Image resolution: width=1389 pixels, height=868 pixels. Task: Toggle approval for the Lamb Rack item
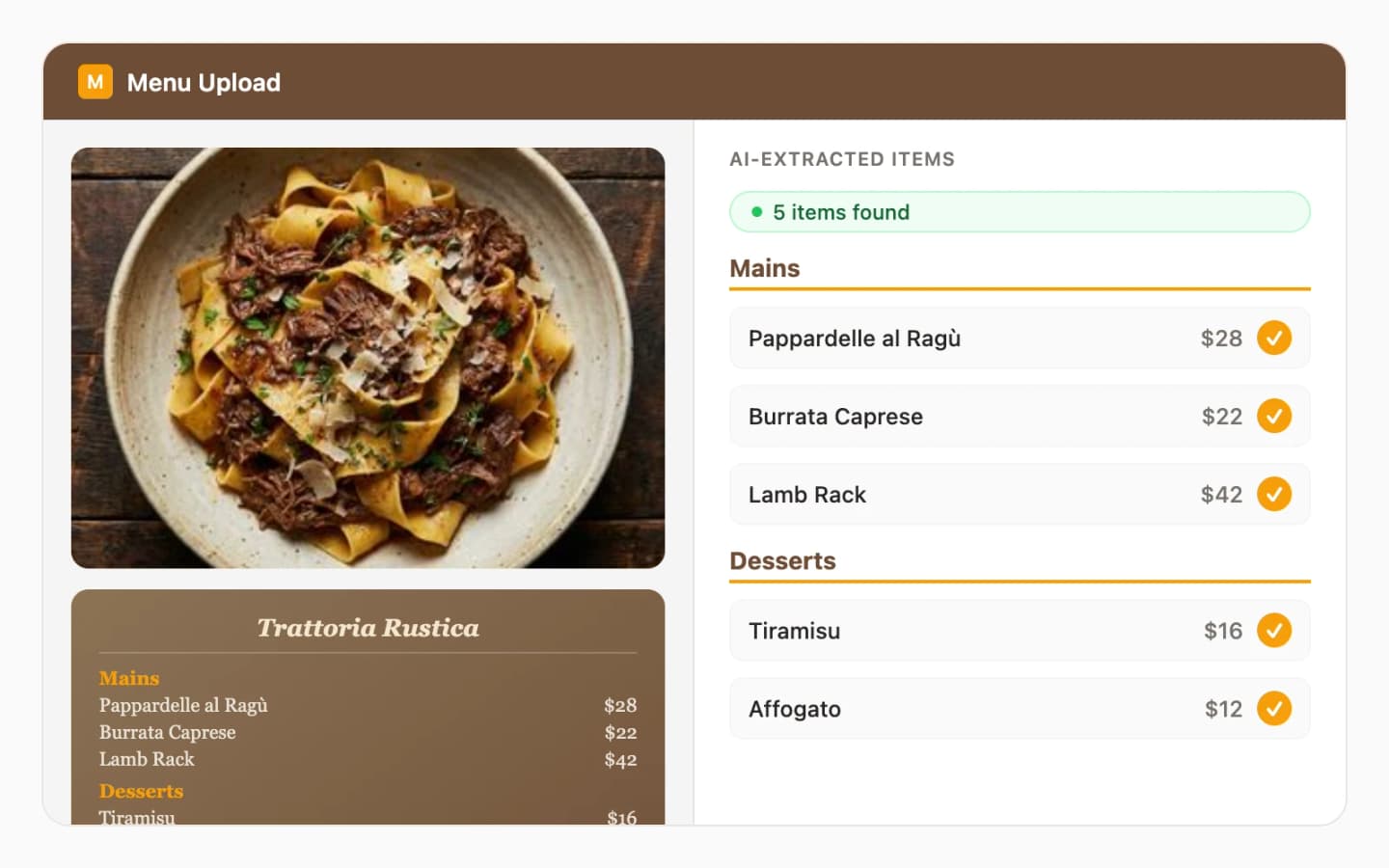pyautogui.click(x=1275, y=494)
